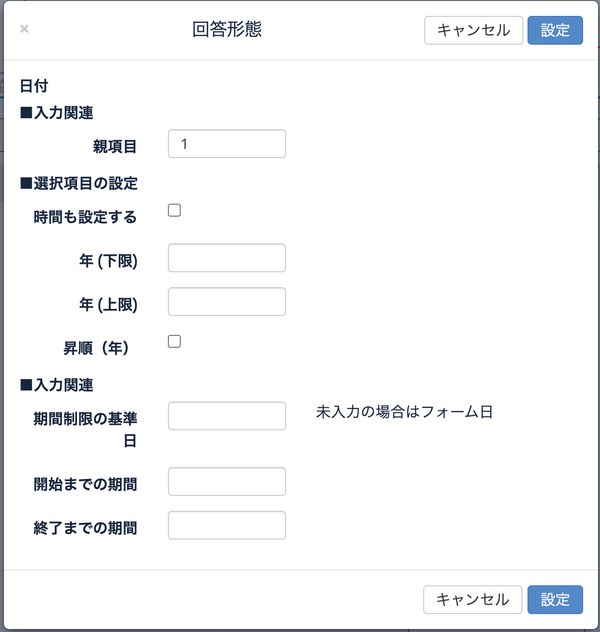Screen dimensions: 600x632
Task: Click the 昇順（年） label text
Action: pos(97,348)
